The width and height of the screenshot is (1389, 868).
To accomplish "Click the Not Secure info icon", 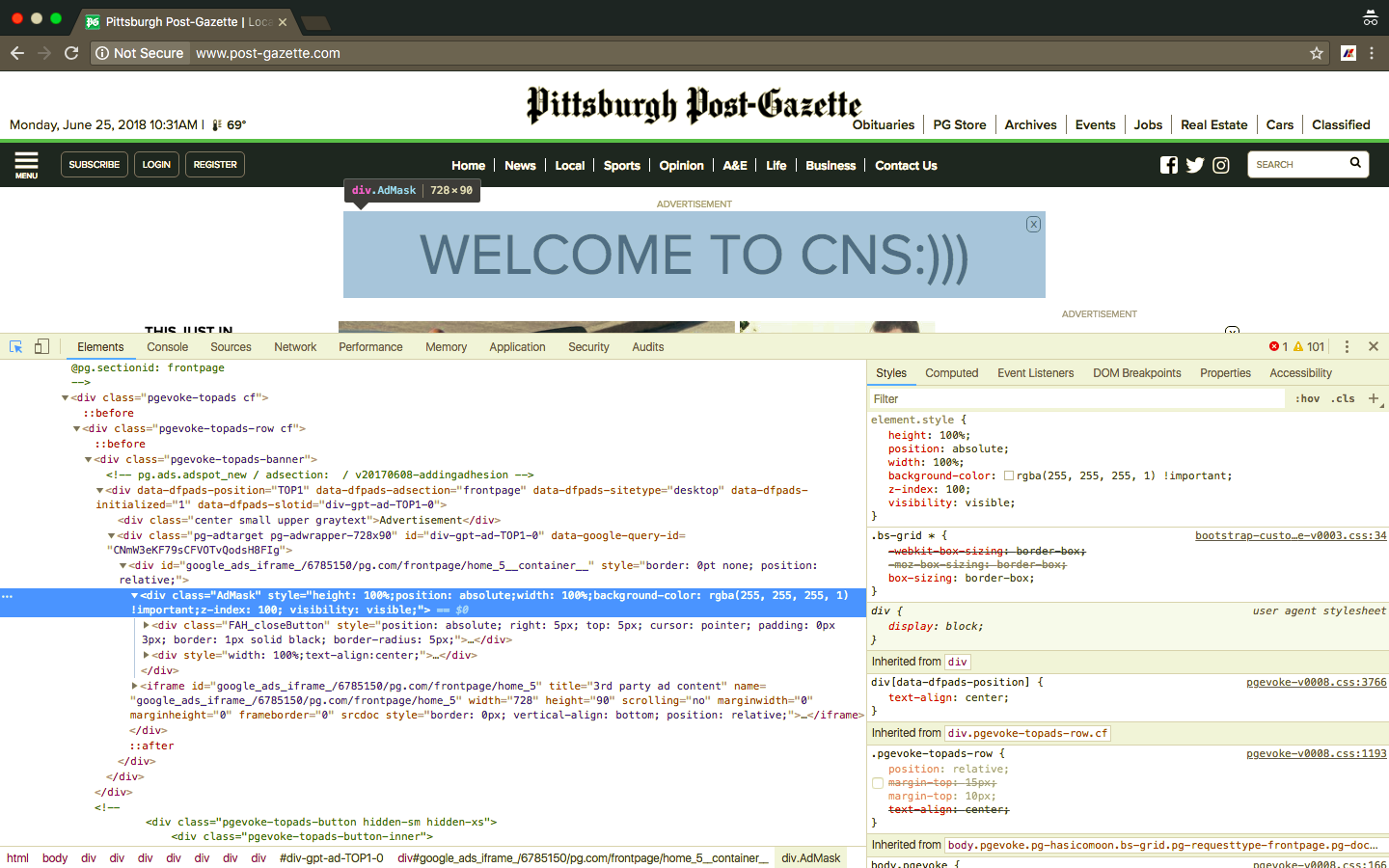I will 102,53.
